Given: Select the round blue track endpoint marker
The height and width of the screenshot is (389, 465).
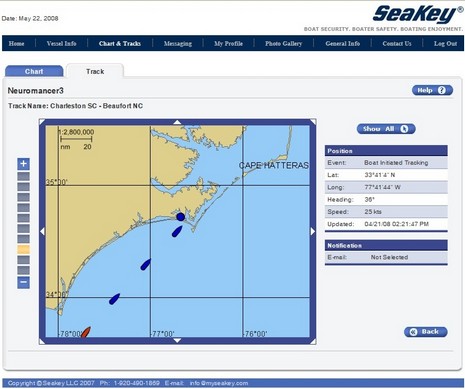Looking at the screenshot, I should pyautogui.click(x=180, y=217).
